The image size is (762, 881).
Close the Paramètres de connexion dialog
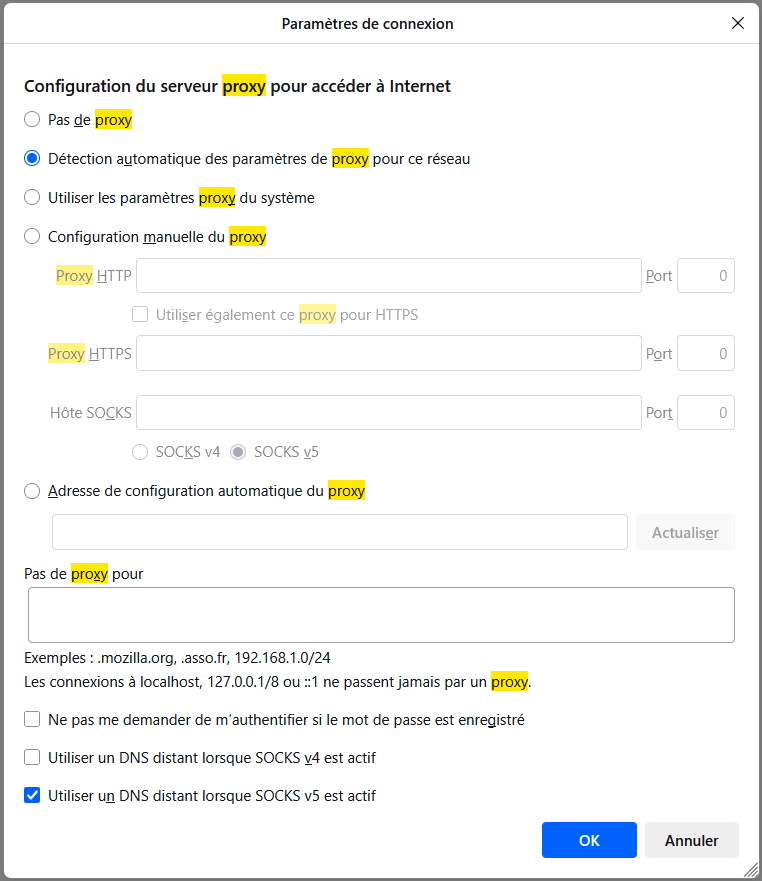738,23
